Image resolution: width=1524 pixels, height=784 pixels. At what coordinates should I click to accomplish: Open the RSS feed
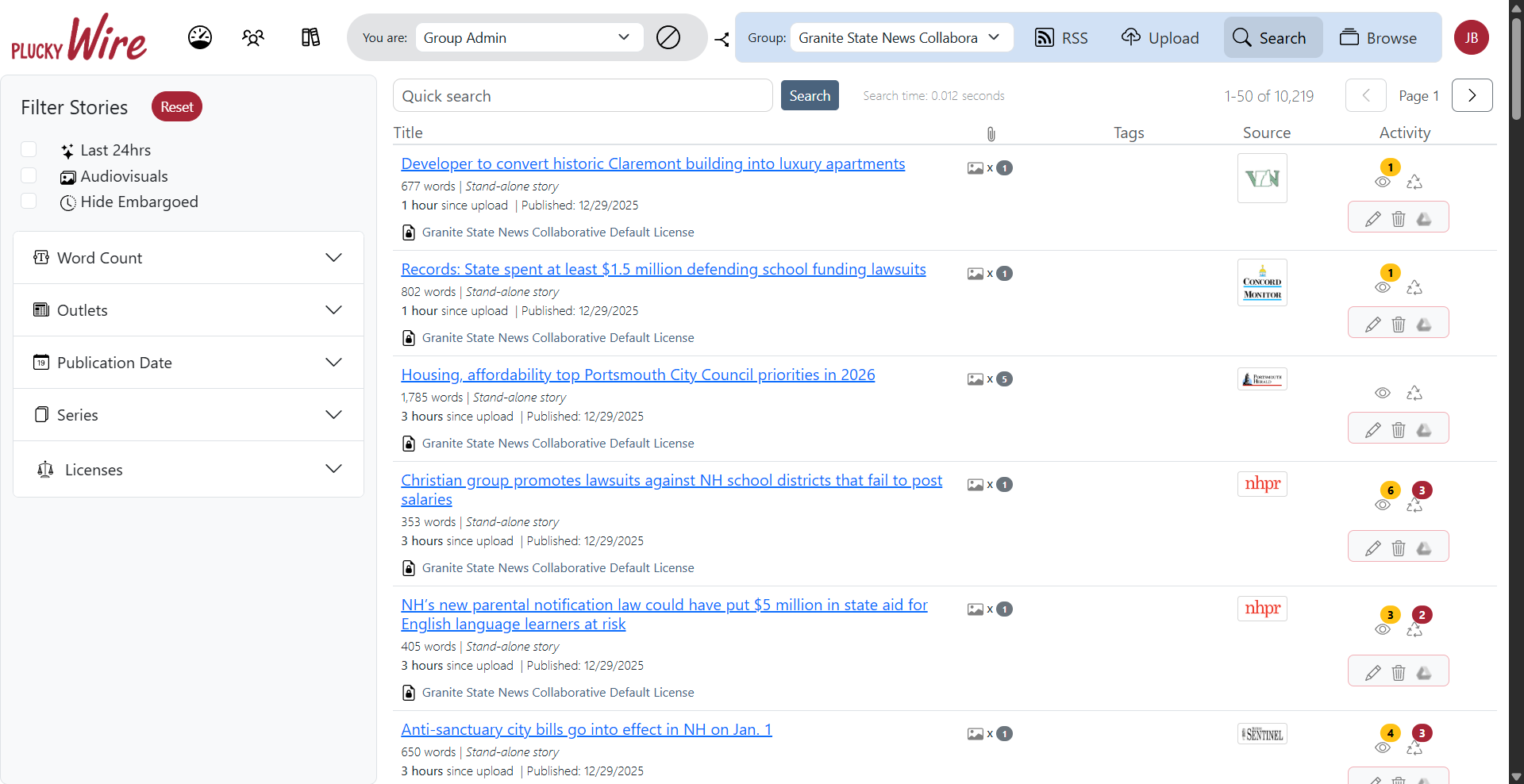[x=1061, y=37]
